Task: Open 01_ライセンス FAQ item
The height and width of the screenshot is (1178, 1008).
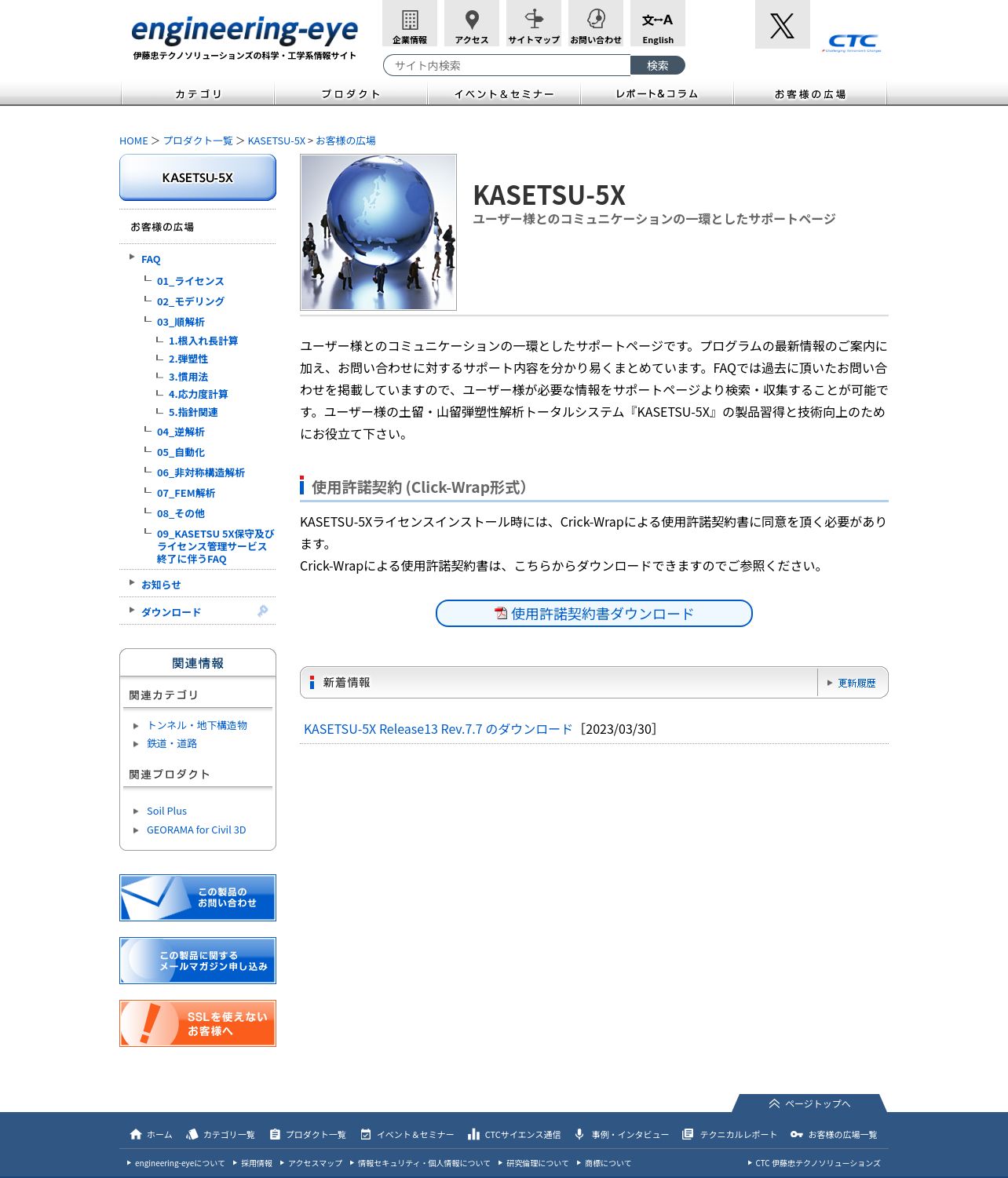Action: [x=190, y=281]
